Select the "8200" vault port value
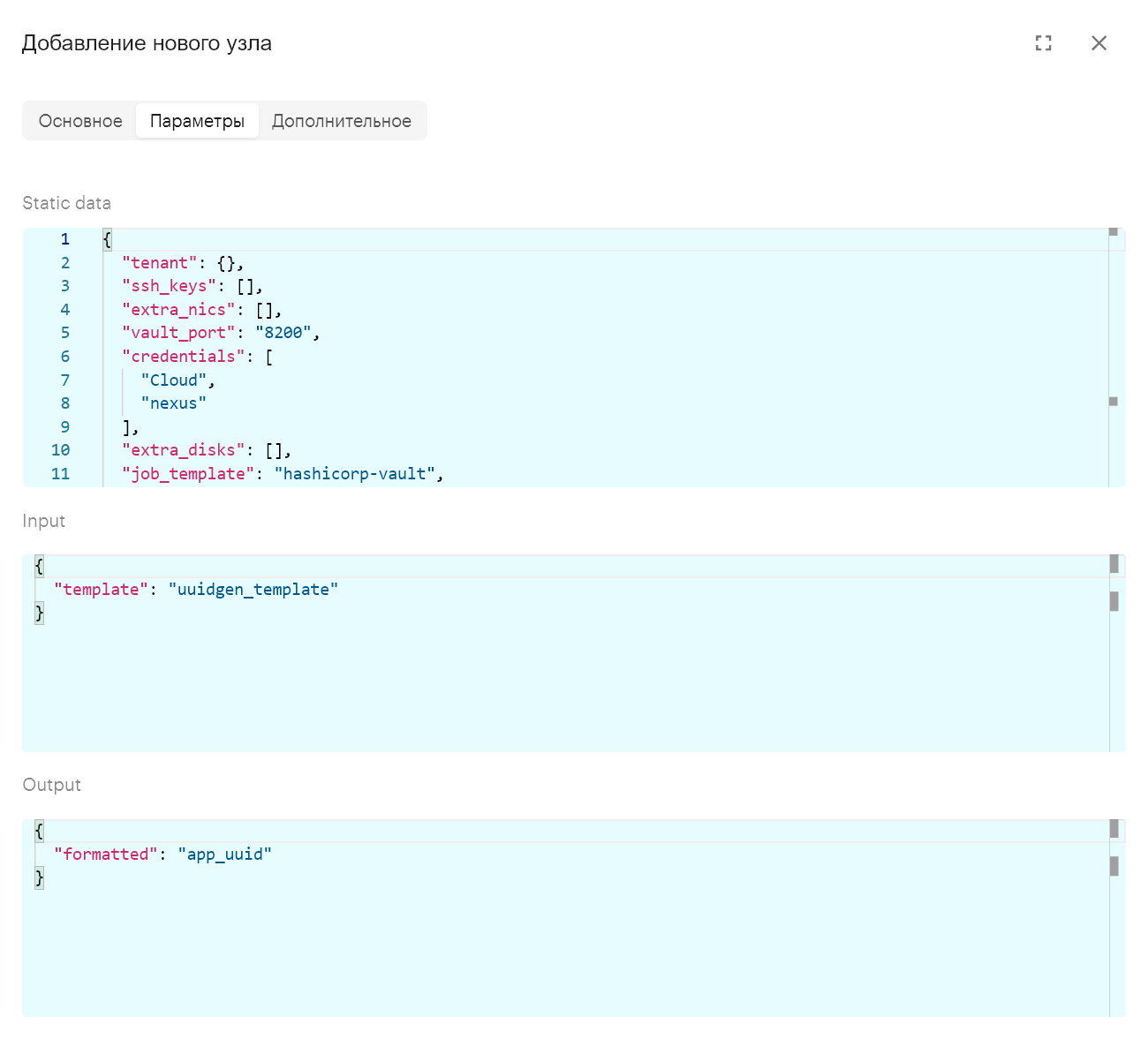The image size is (1148, 1039). point(283,333)
